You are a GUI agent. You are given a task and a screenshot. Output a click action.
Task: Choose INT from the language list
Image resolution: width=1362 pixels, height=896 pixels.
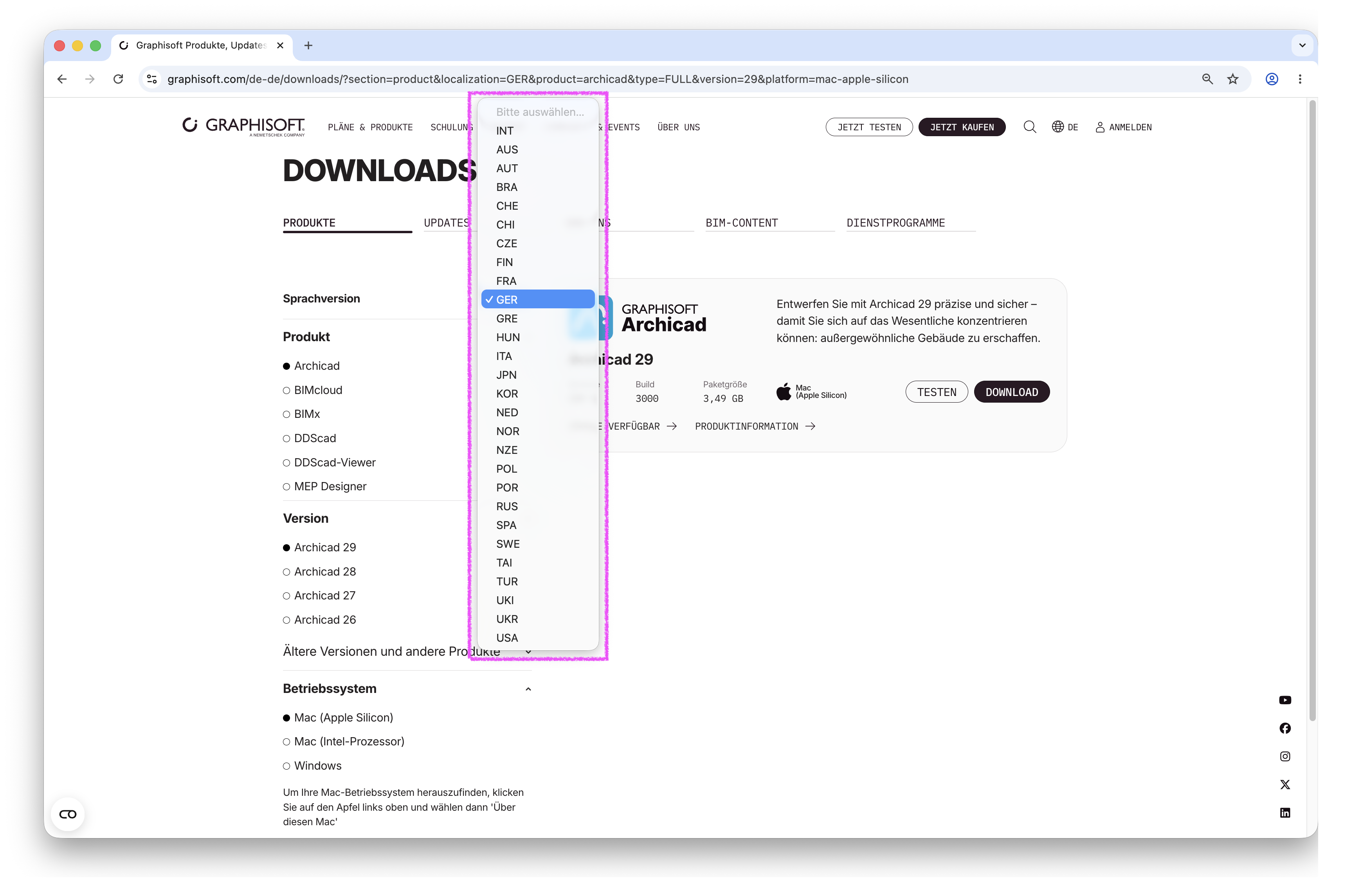pyautogui.click(x=538, y=130)
